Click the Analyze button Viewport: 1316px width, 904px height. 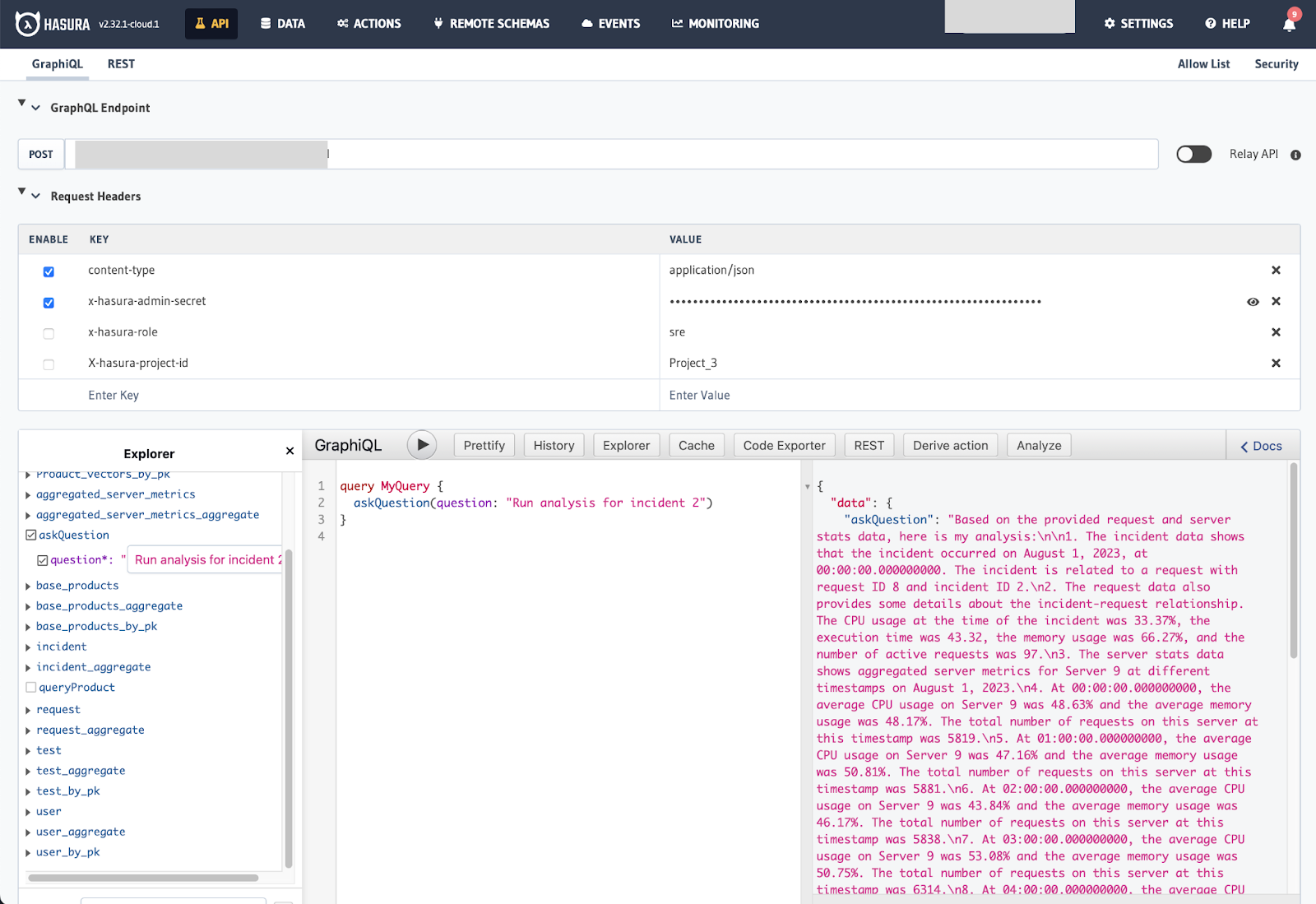click(1039, 445)
